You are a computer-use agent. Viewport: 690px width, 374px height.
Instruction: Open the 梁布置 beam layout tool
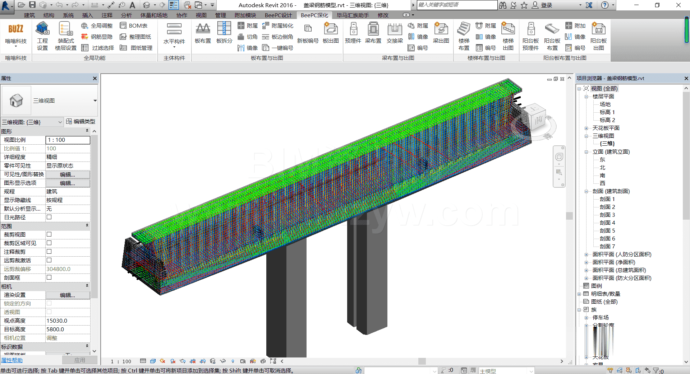373,33
